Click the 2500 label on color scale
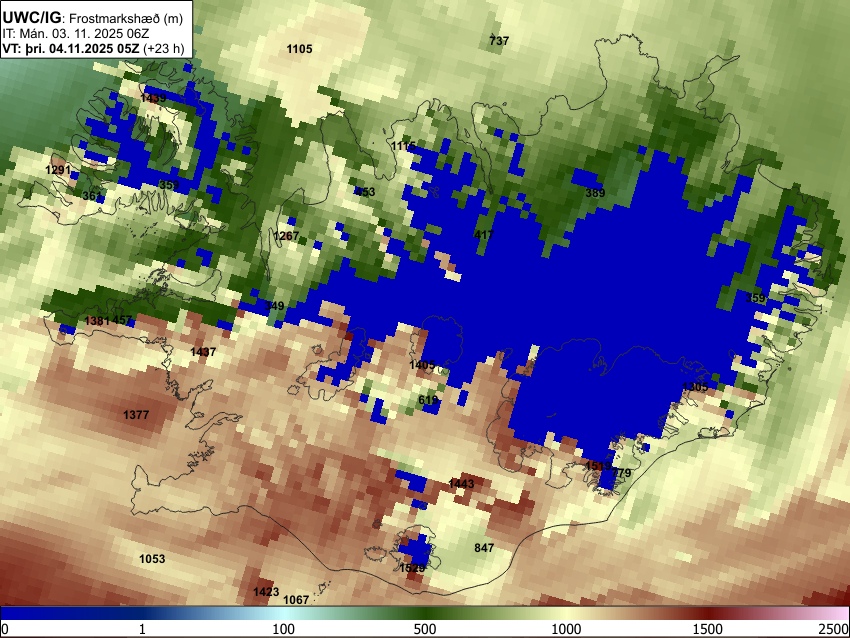 click(834, 629)
